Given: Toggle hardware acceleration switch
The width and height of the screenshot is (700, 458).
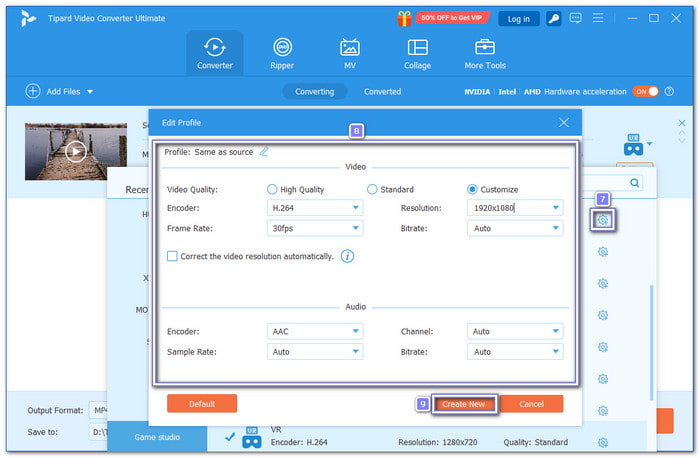Looking at the screenshot, I should [645, 91].
